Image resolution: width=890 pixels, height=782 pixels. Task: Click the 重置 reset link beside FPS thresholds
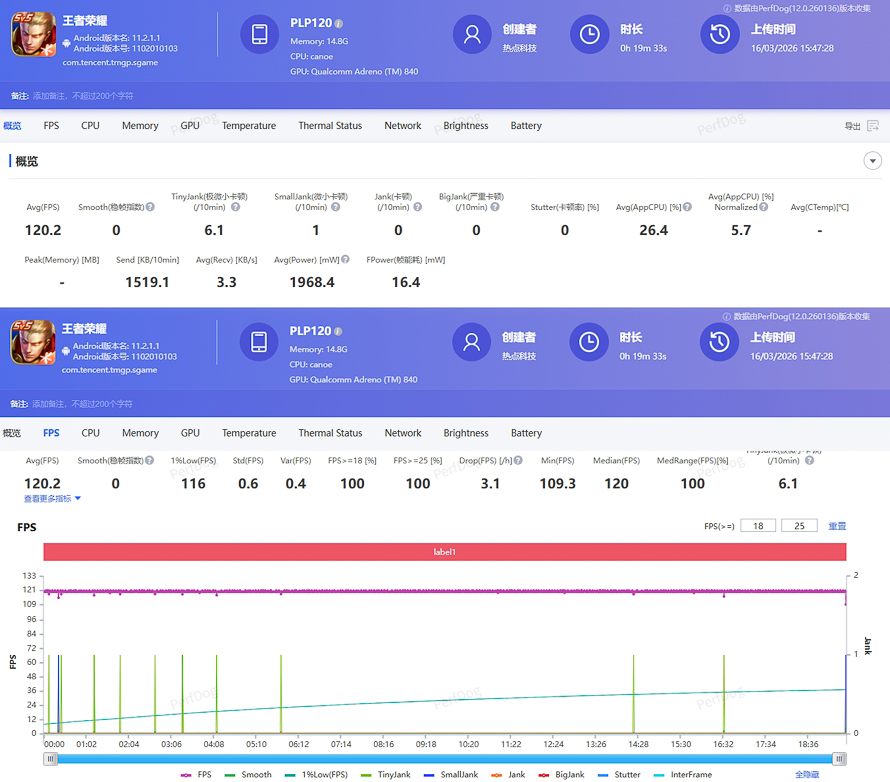pos(837,526)
